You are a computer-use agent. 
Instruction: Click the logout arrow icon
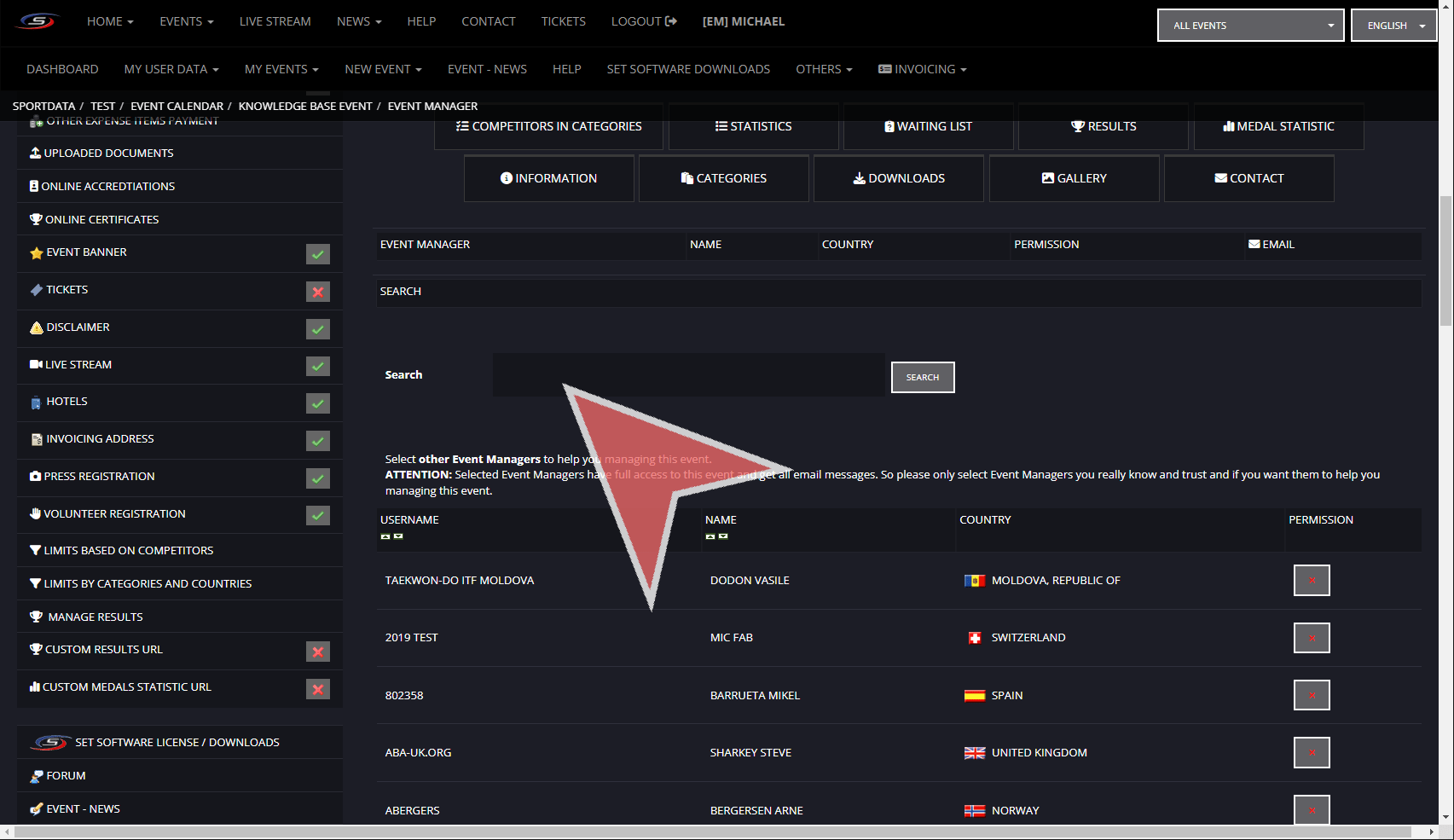coord(671,21)
